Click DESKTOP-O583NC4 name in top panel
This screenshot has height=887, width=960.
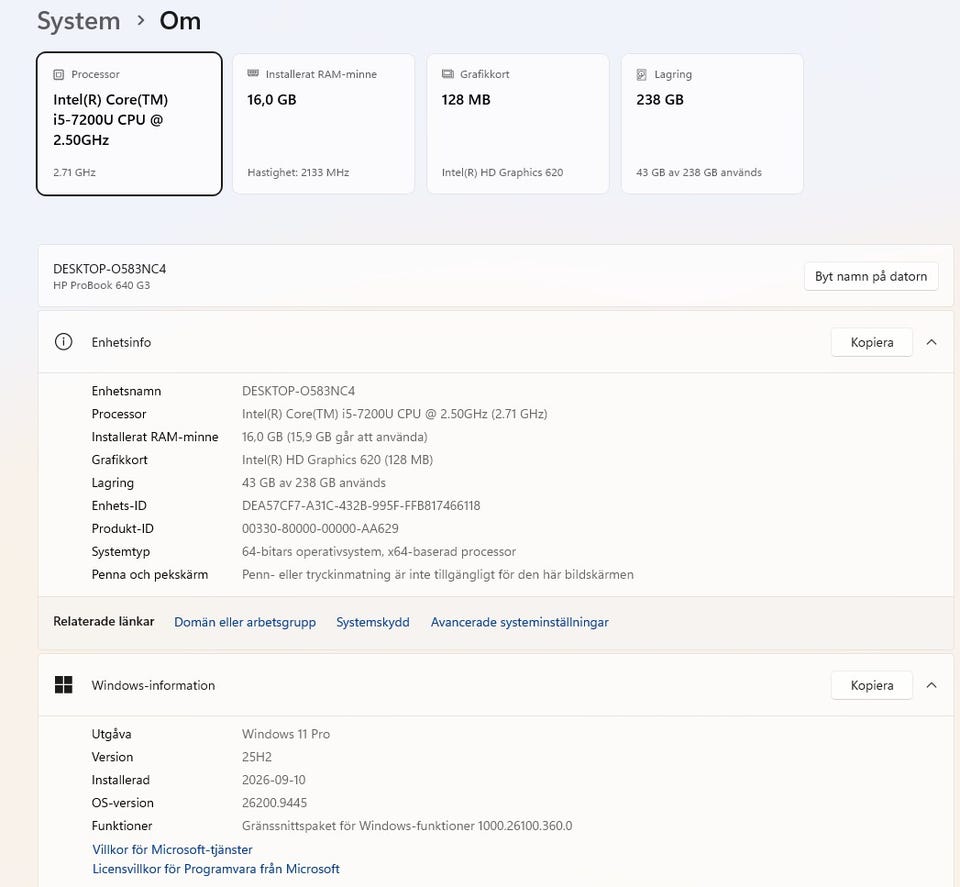110,269
